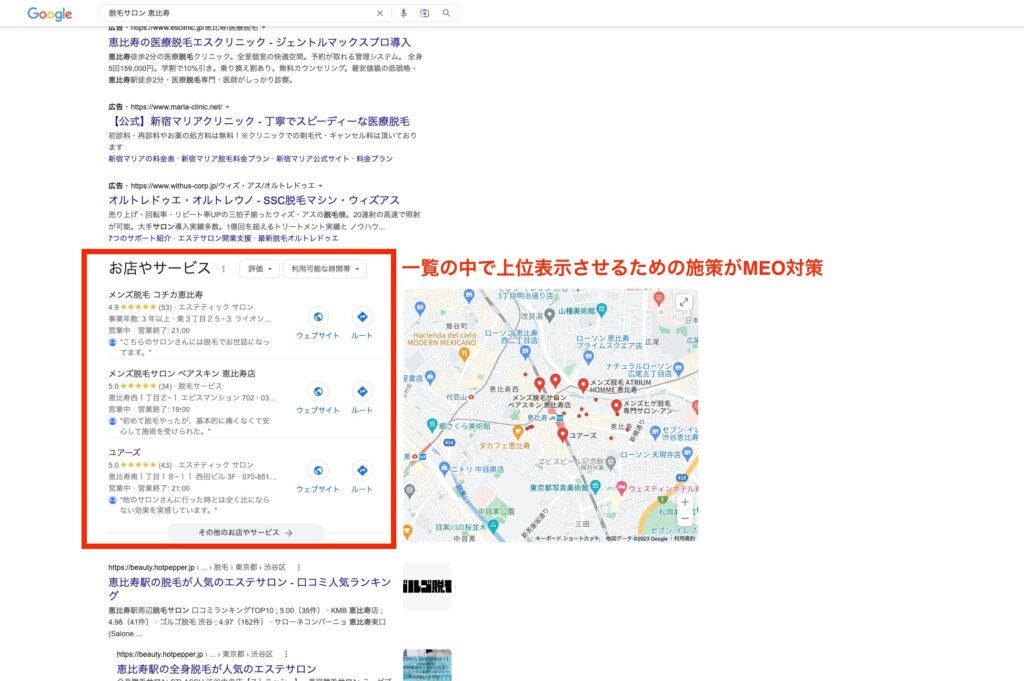The image size is (1024, 681).
Task: Open the 利用可能な時間帯 filter dropdown
Action: coord(324,269)
